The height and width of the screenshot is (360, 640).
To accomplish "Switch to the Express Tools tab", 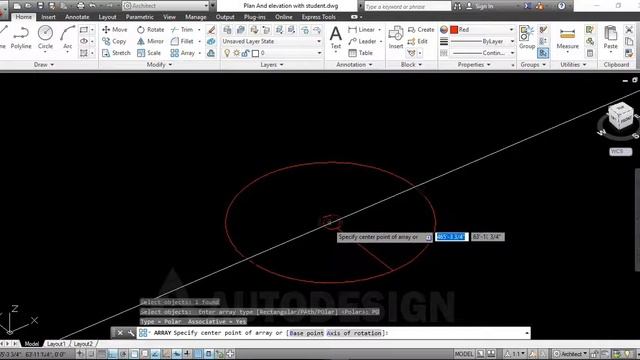I will click(318, 17).
